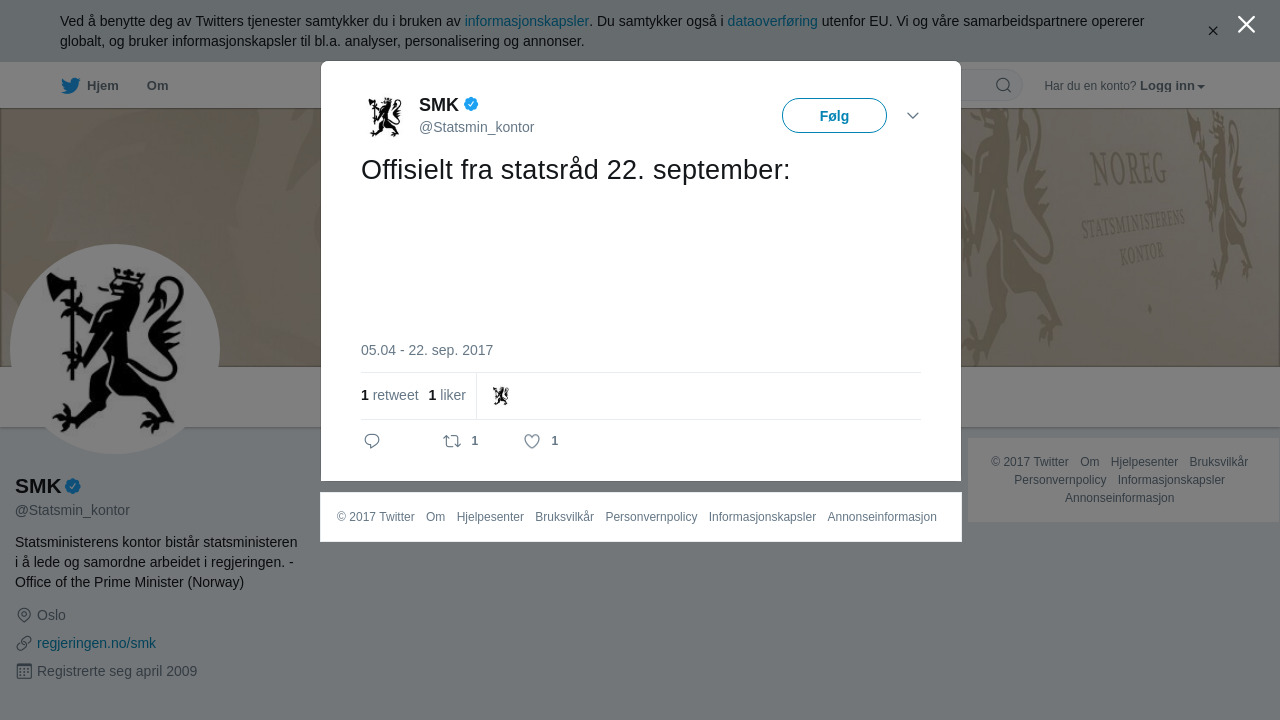
Task: Follow SMK with the Følg button
Action: pos(834,116)
